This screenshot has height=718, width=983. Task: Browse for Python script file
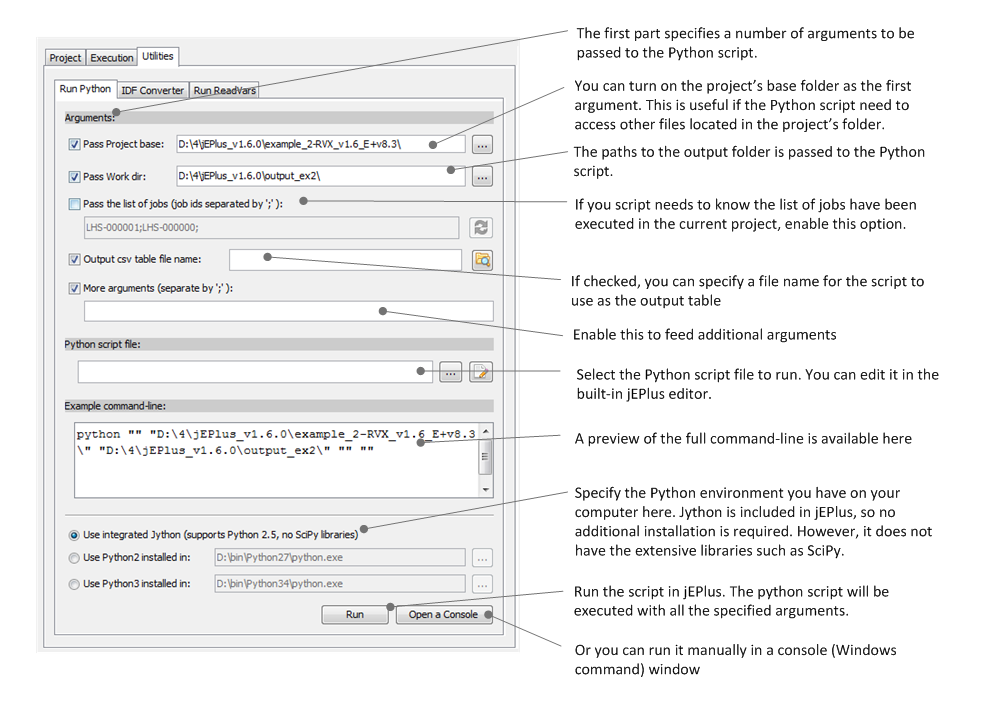450,372
